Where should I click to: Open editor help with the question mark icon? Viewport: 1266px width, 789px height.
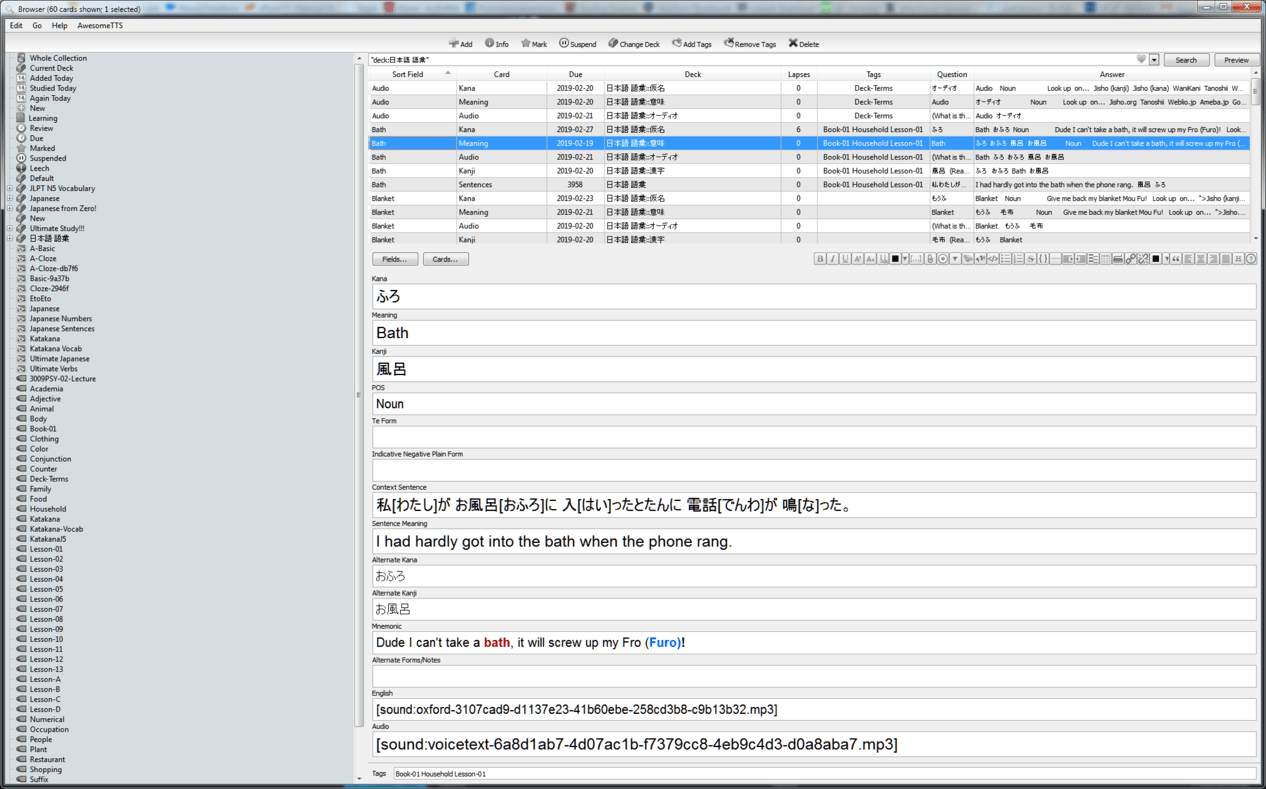point(1250,259)
